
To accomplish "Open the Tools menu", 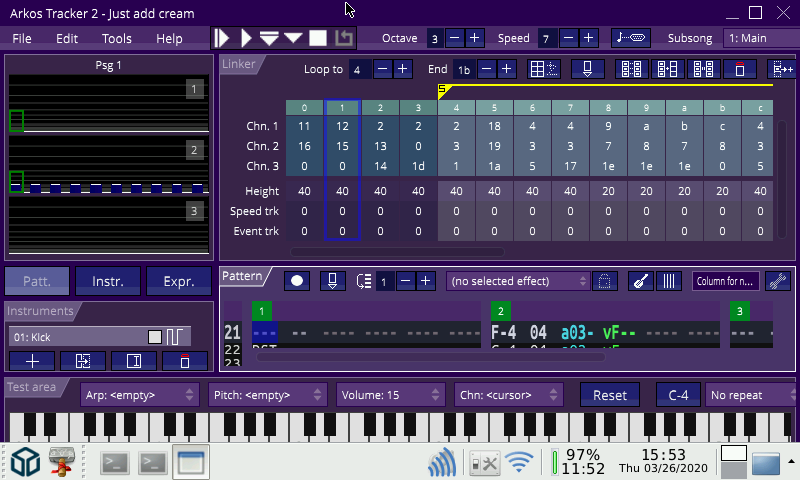I will [x=116, y=39].
